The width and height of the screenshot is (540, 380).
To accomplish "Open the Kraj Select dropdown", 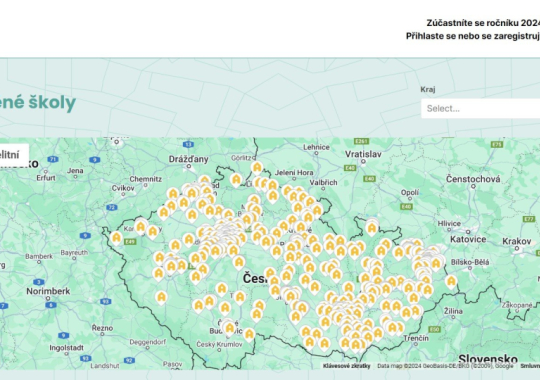I will 480,109.
